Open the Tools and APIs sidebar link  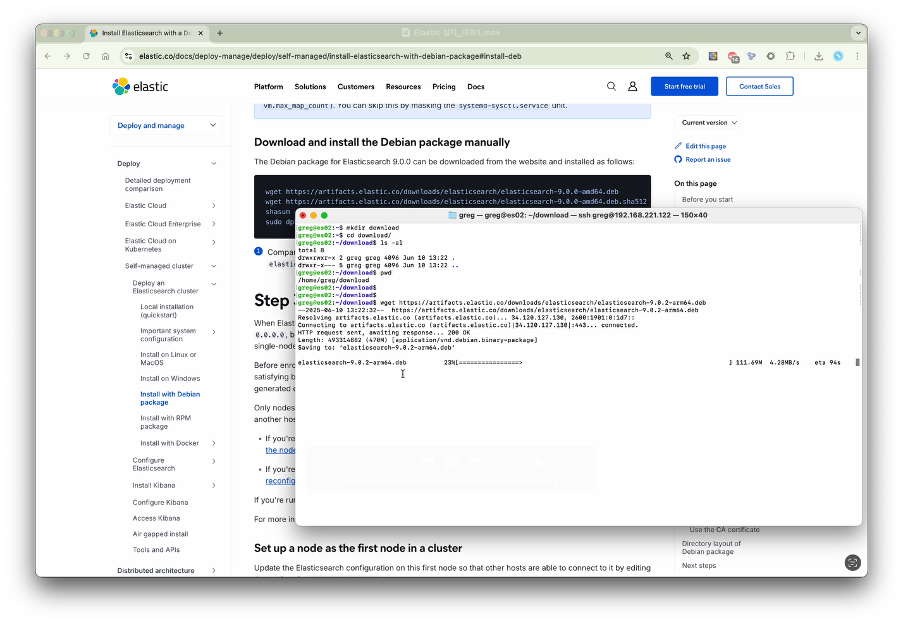click(156, 550)
